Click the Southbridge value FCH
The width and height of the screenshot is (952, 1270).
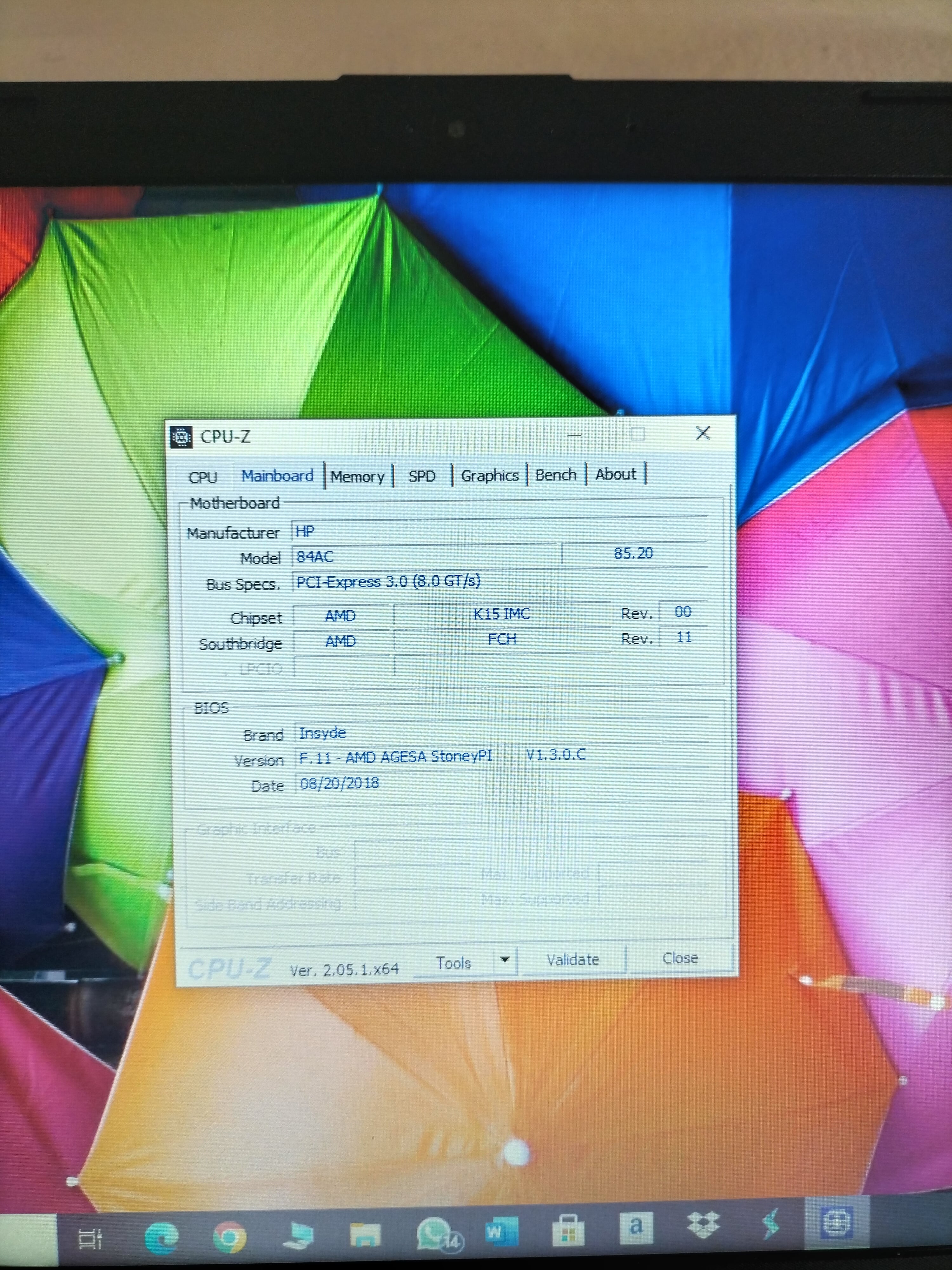click(x=502, y=639)
